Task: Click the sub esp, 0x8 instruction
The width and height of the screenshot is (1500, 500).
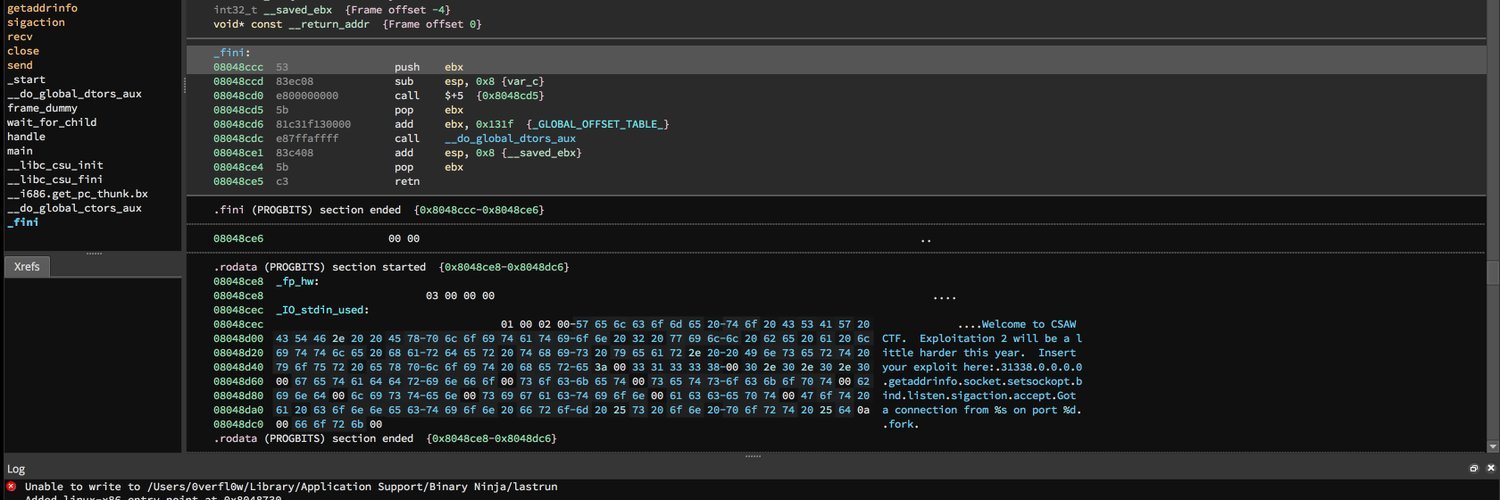Action: pyautogui.click(x=470, y=81)
